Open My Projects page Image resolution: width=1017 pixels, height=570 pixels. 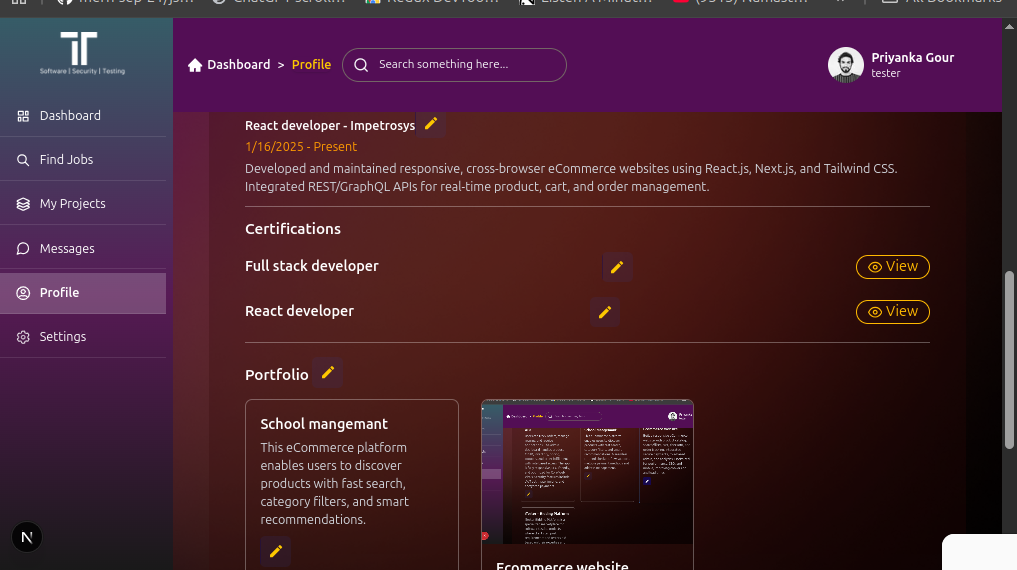(72, 204)
